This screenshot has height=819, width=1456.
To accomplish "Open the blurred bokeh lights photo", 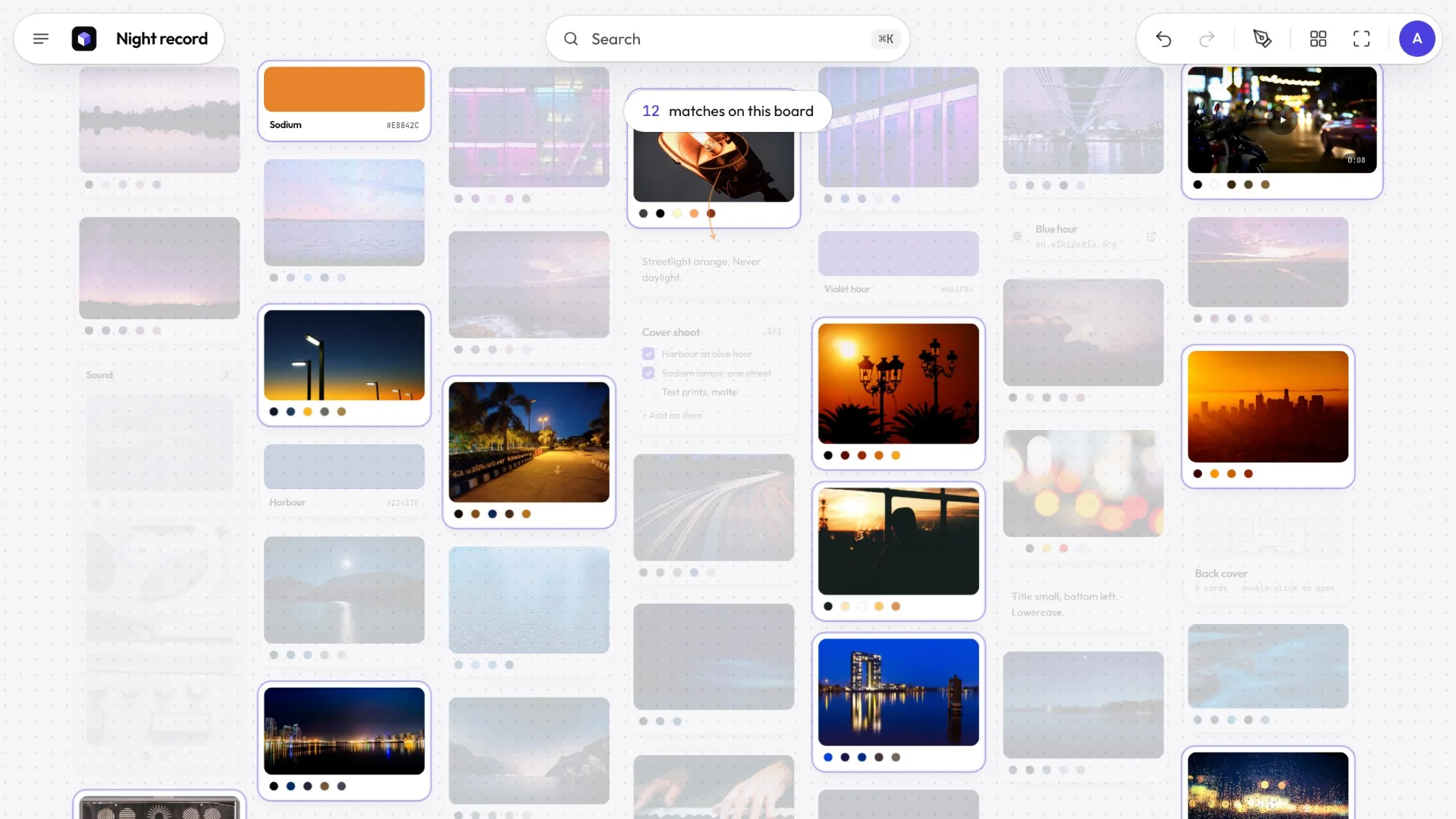I will pyautogui.click(x=1083, y=484).
